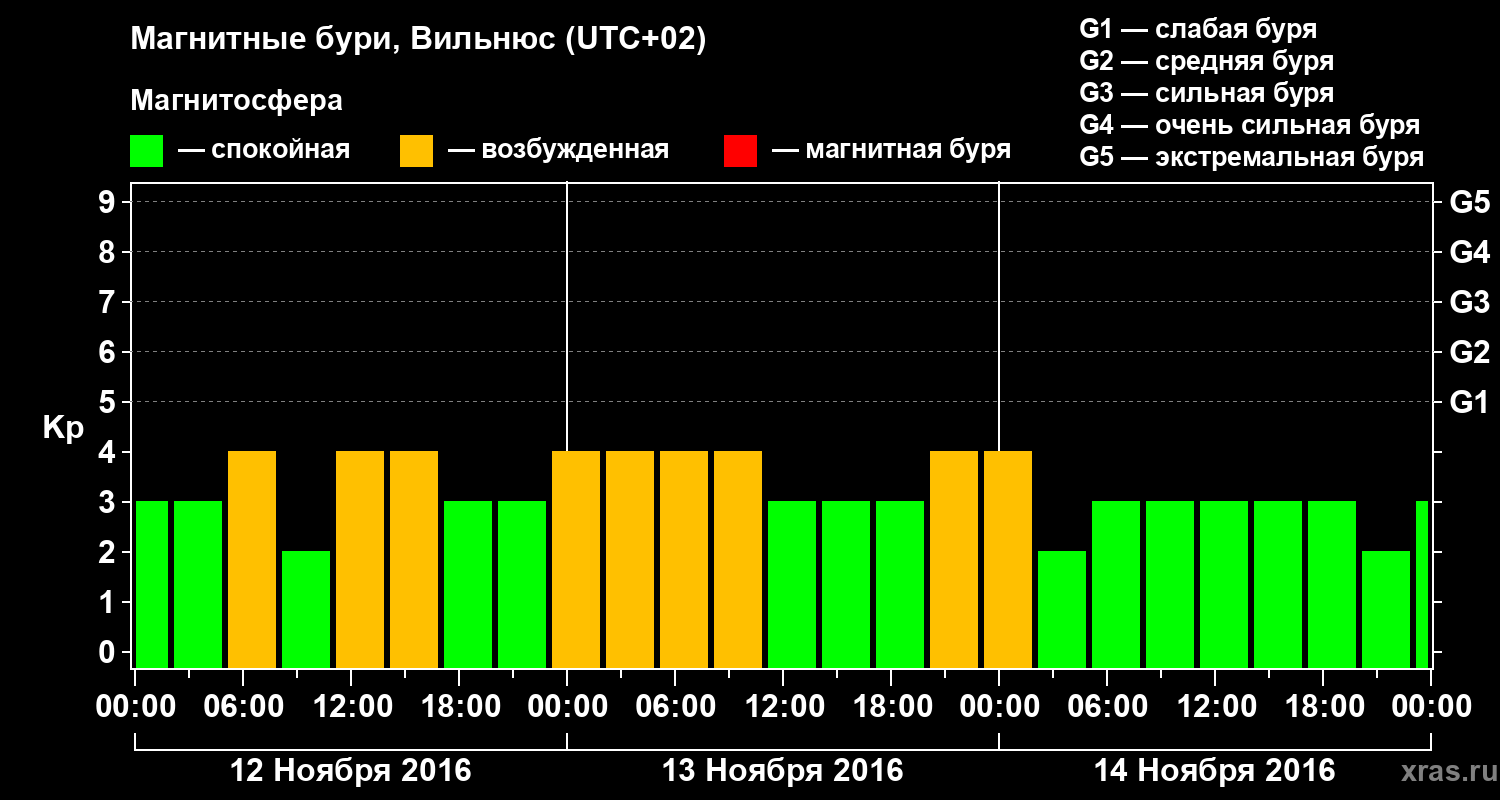Click the Kp axis value 0
The width and height of the screenshot is (1500, 800).
pos(109,653)
